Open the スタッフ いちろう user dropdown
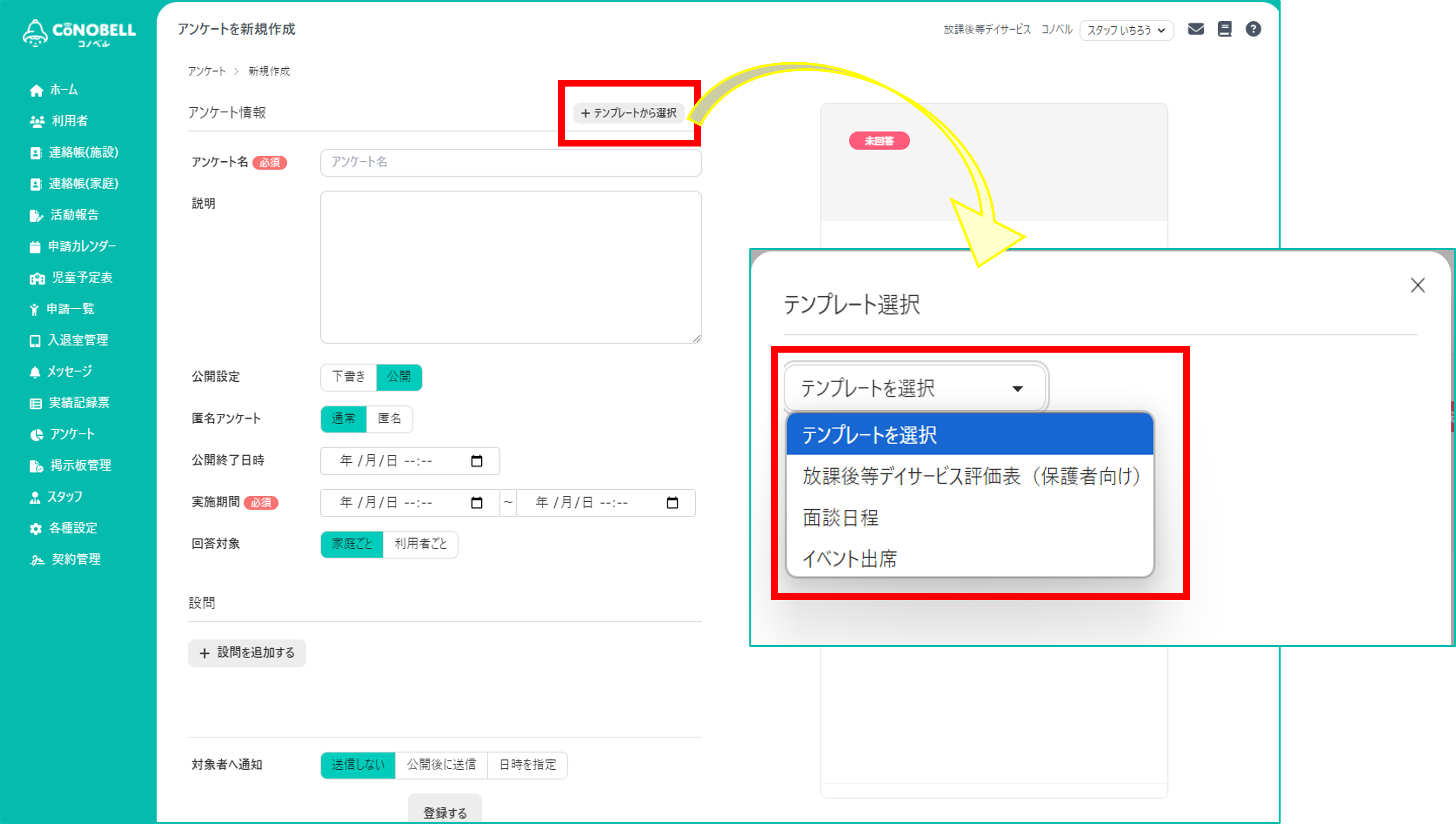The image size is (1456, 824). click(x=1126, y=30)
